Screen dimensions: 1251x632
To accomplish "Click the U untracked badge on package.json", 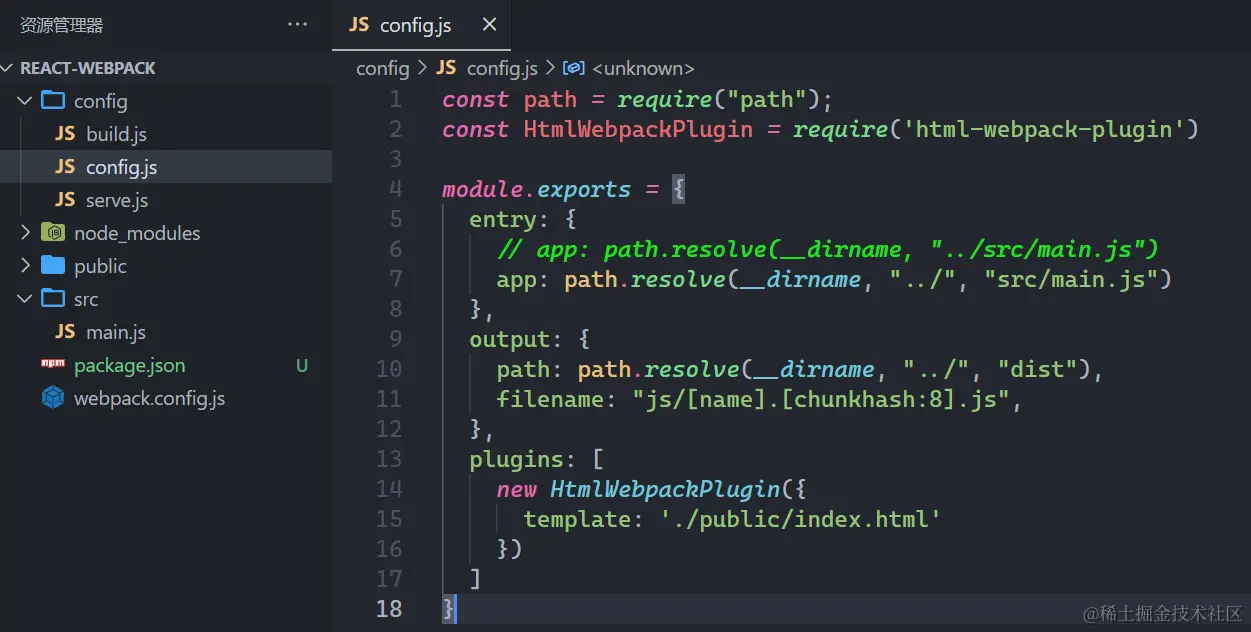I will point(302,366).
